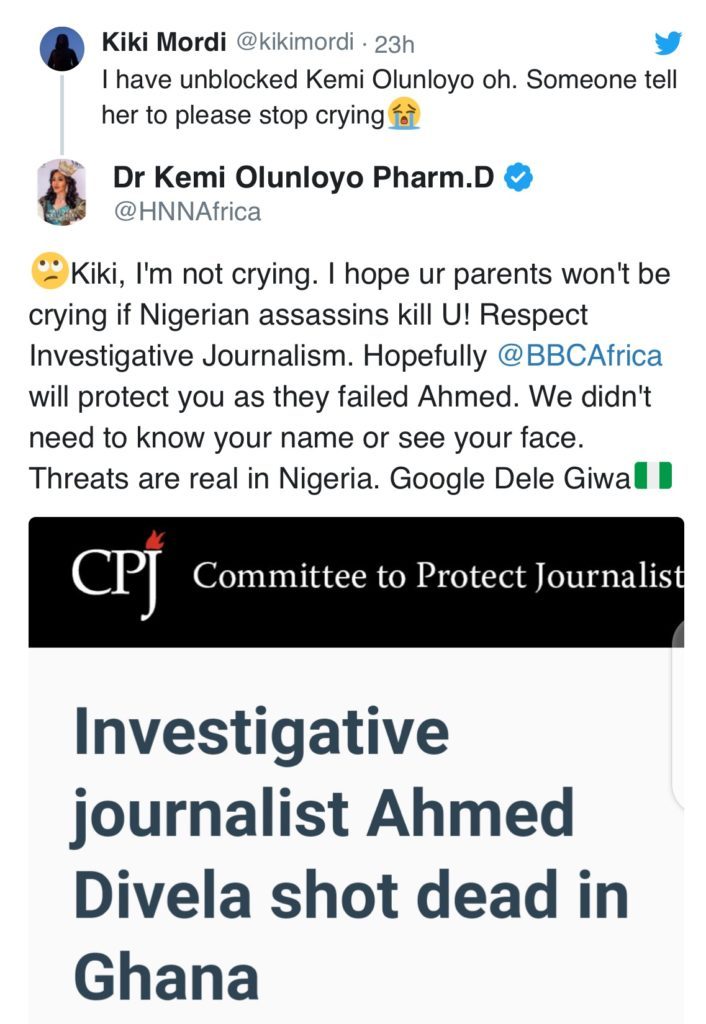706x1024 pixels.
Task: Open the 23h tweet timestamp
Action: (x=394, y=44)
